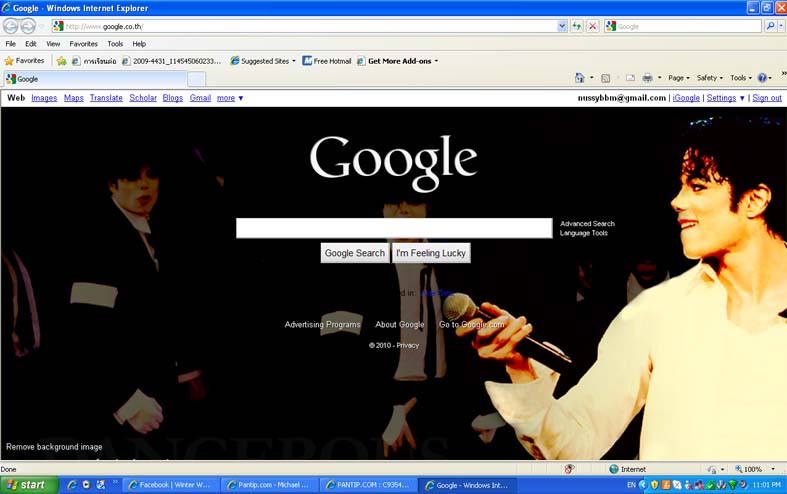Screen dimensions: 787x494
Task: Expand the Suggested Sites dropdown
Action: (294, 61)
